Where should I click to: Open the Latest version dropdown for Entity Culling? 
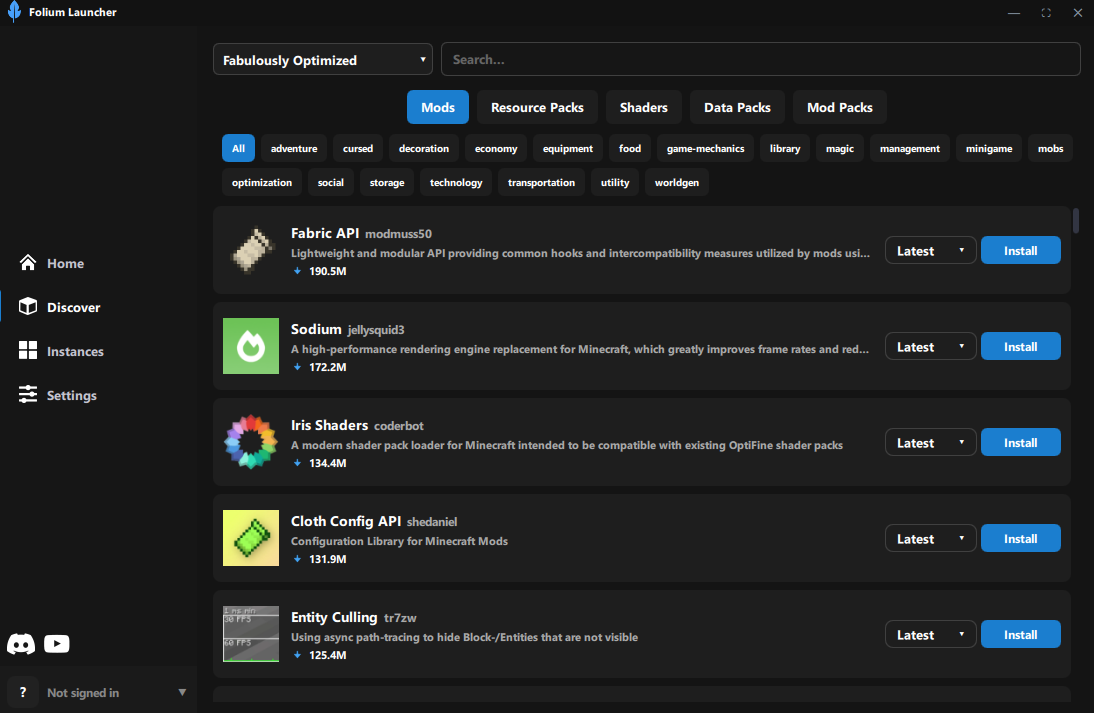pyautogui.click(x=930, y=635)
